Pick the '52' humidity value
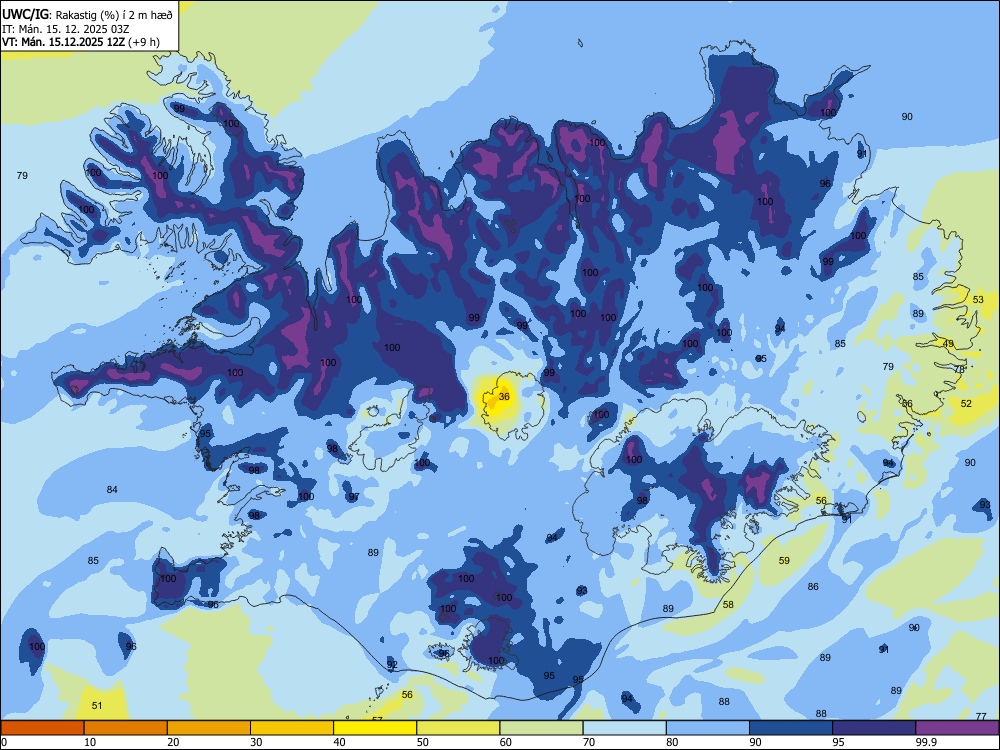 coord(966,404)
